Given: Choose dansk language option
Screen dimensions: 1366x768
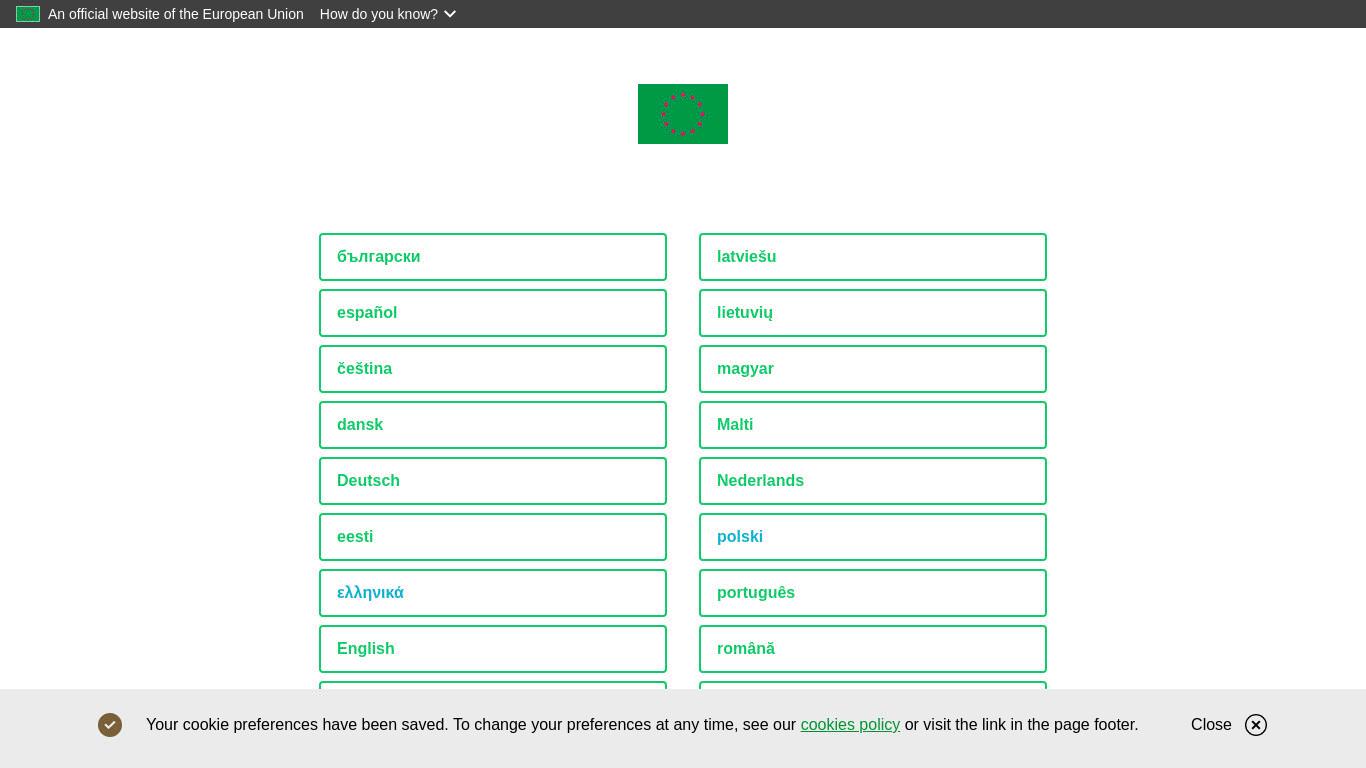Looking at the screenshot, I should click(493, 425).
